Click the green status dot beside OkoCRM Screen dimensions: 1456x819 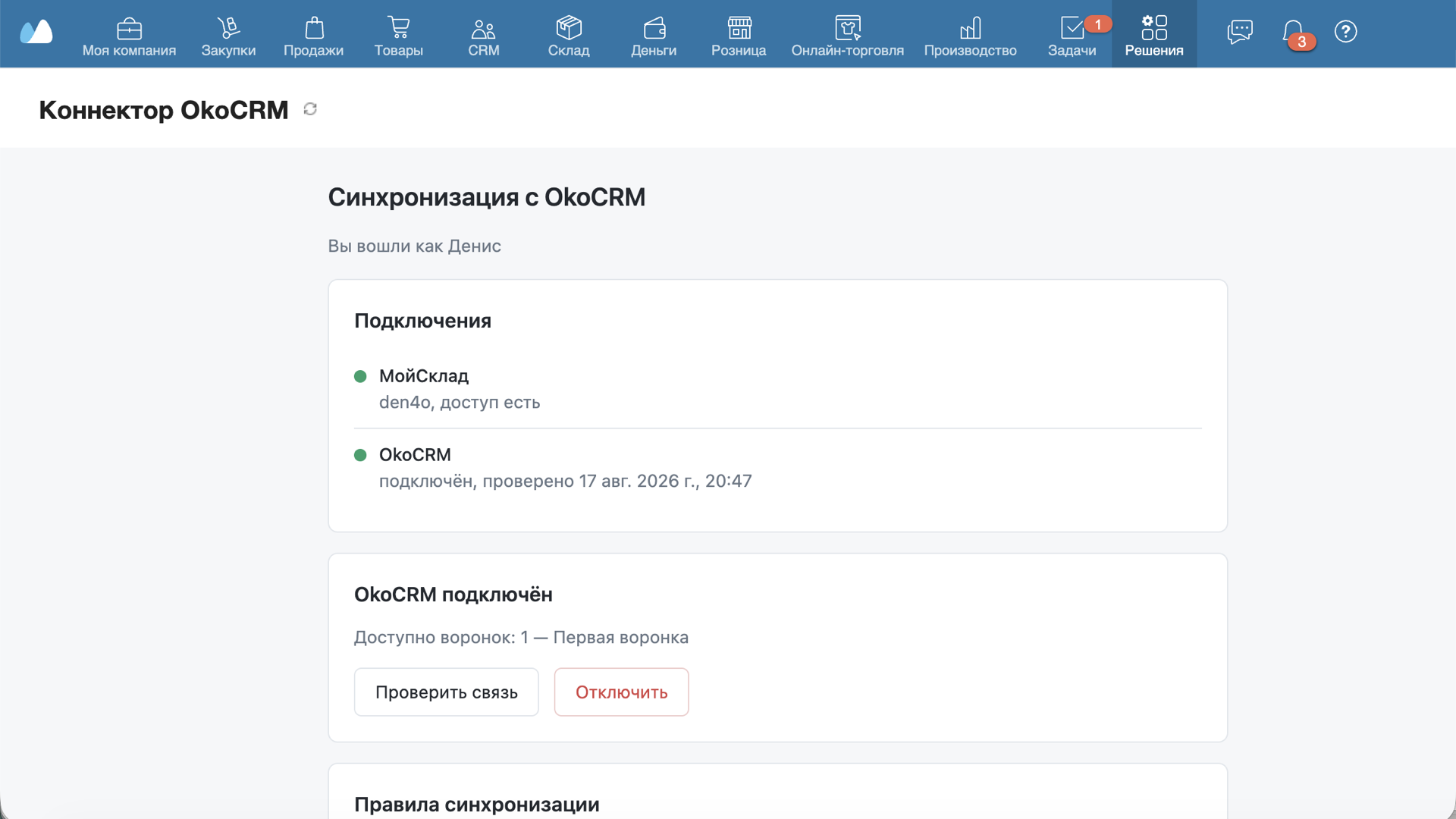360,455
